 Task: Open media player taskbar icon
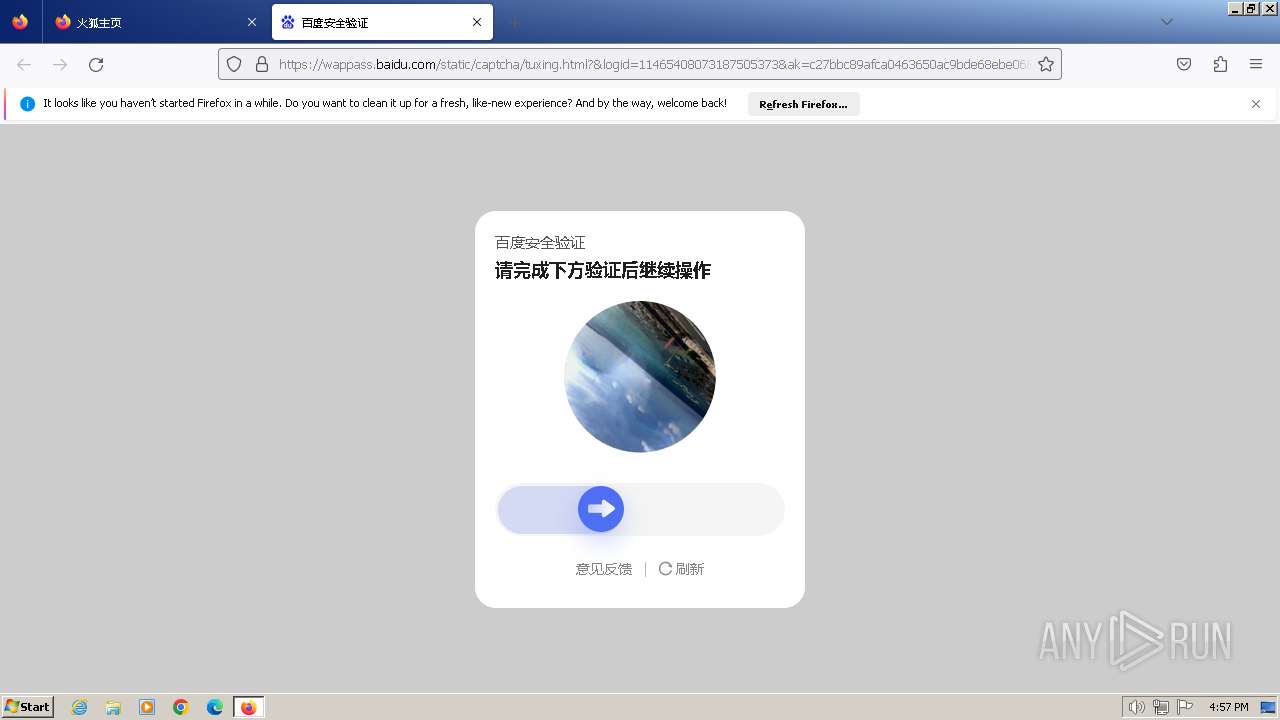pos(147,707)
